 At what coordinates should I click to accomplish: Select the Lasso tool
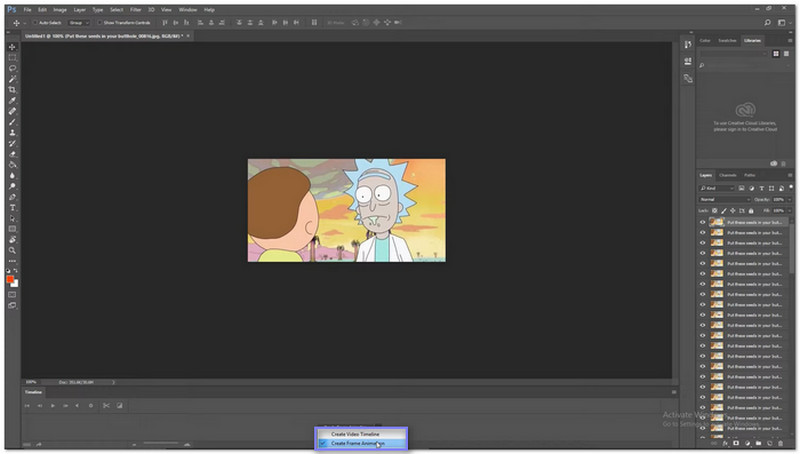[12, 68]
